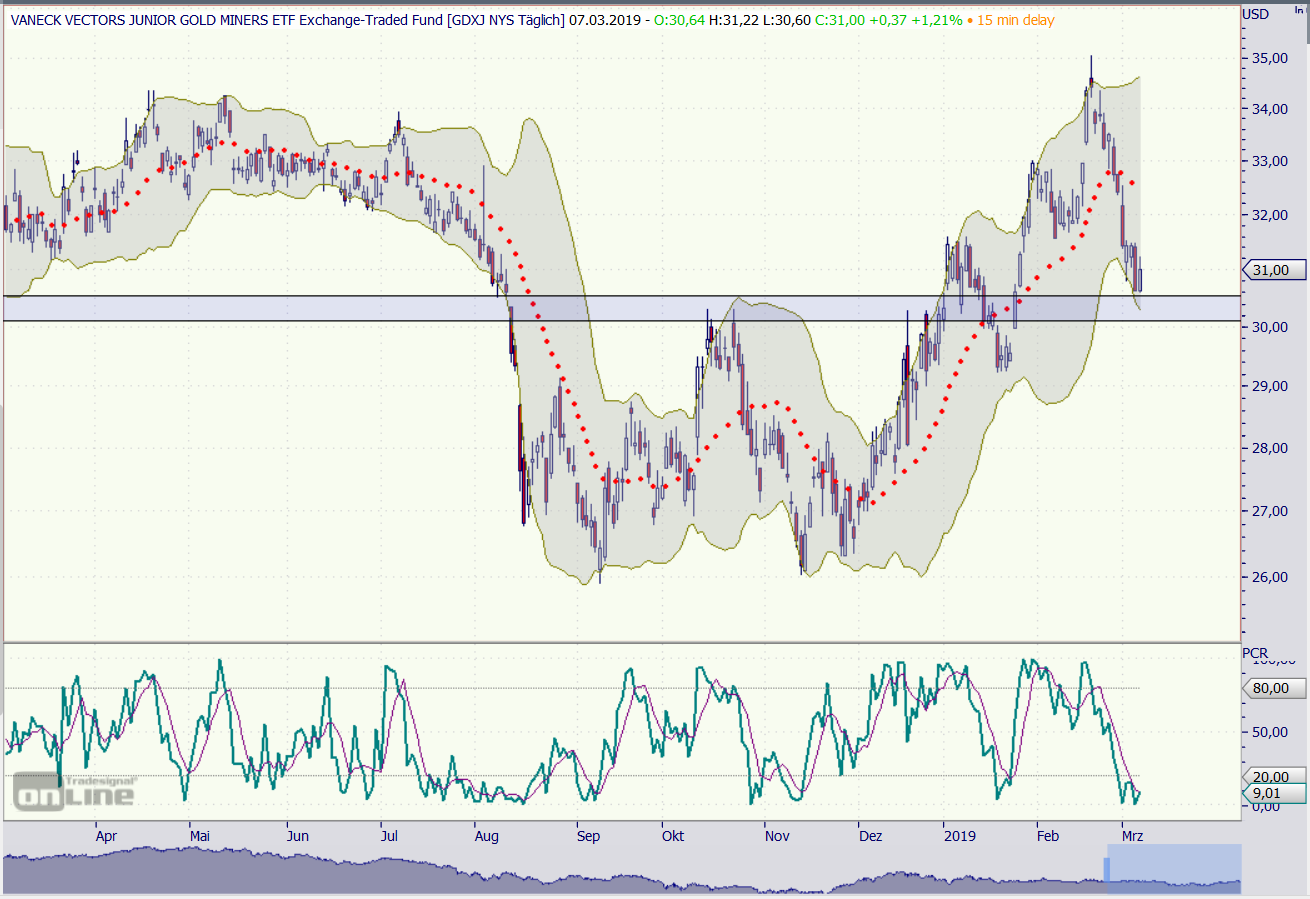Click the fund name 'VANECK VECTORS JUNIOR GOLD MINERS ETF'
Viewport: 1310px width, 899px height.
[154, 20]
